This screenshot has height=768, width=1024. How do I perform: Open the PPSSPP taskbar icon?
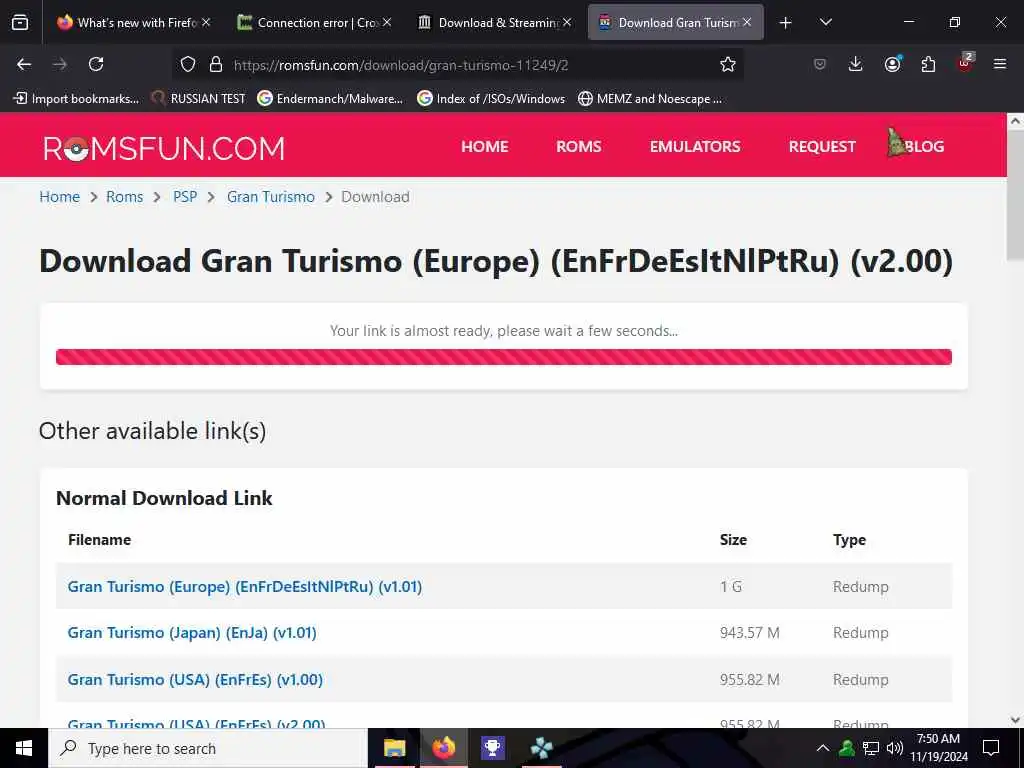pyautogui.click(x=541, y=748)
